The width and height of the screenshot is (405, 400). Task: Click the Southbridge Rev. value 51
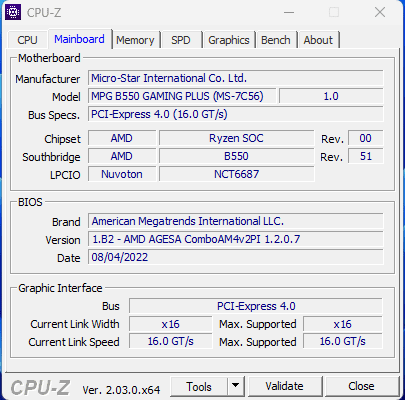365,156
